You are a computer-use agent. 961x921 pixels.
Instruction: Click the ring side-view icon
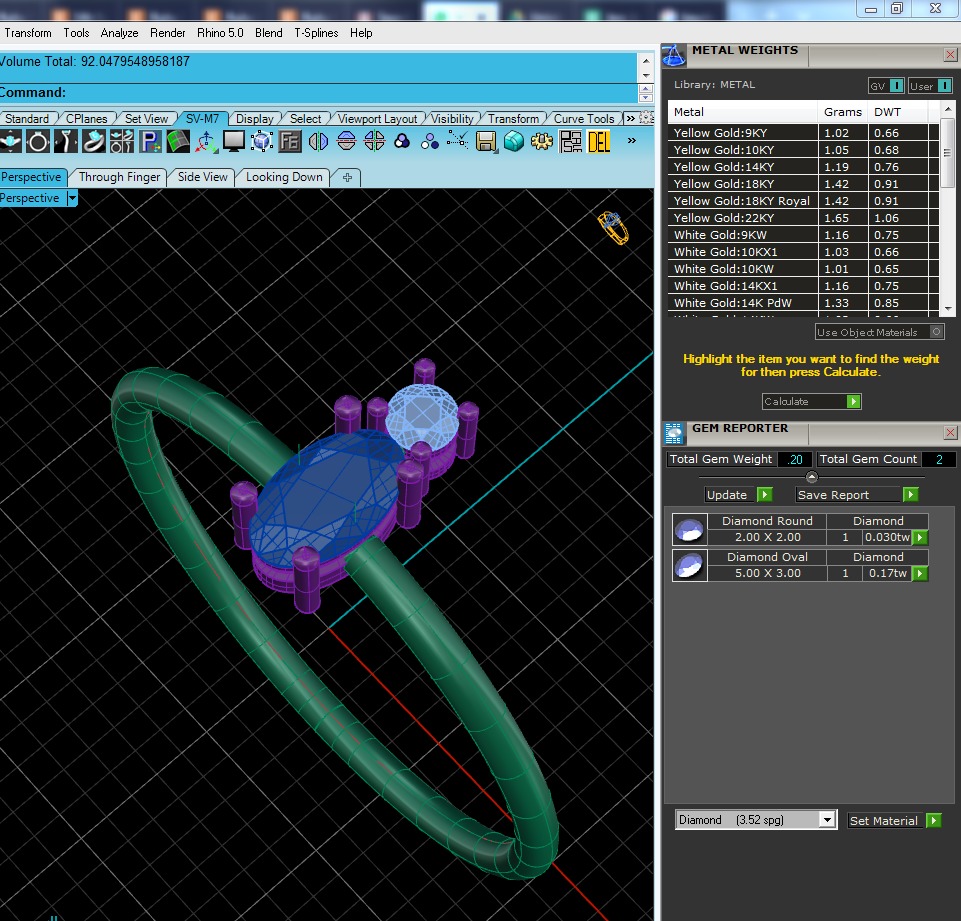[66, 142]
